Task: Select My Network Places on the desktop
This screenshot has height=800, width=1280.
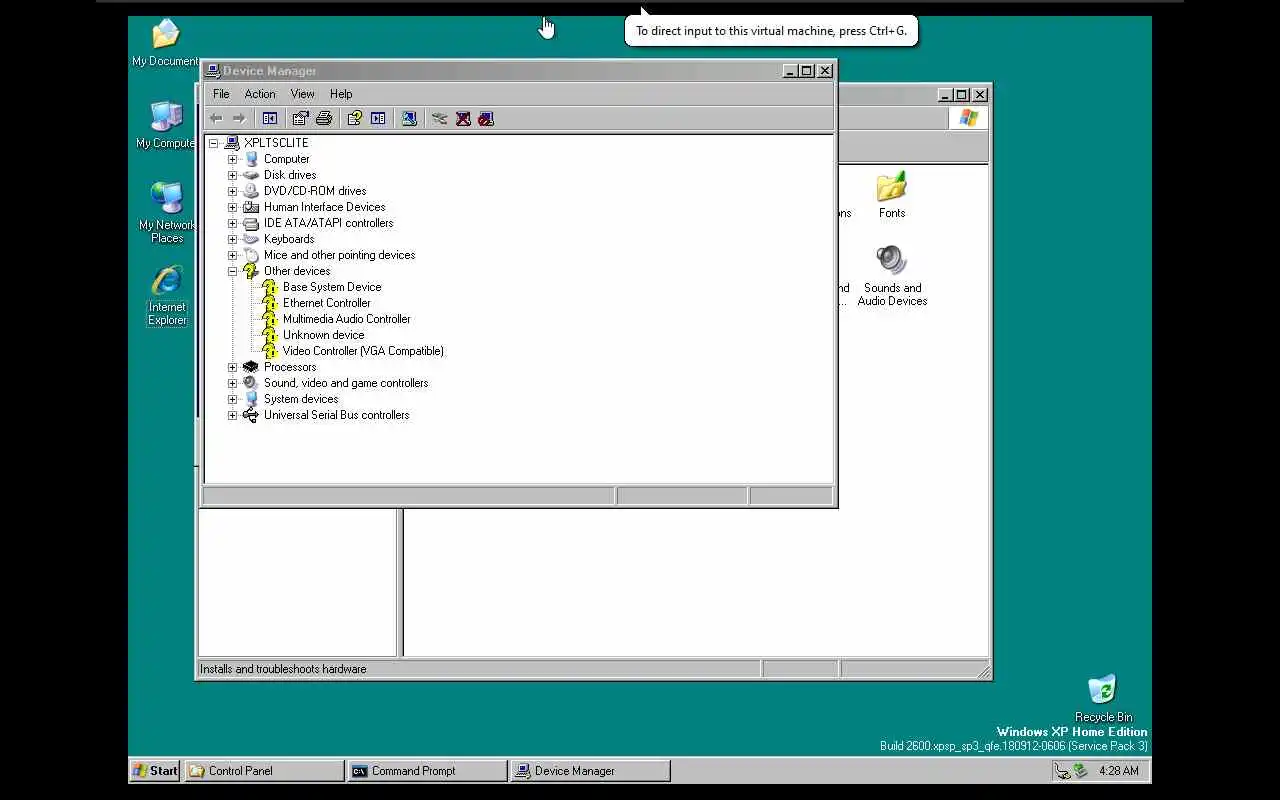Action: pyautogui.click(x=167, y=213)
